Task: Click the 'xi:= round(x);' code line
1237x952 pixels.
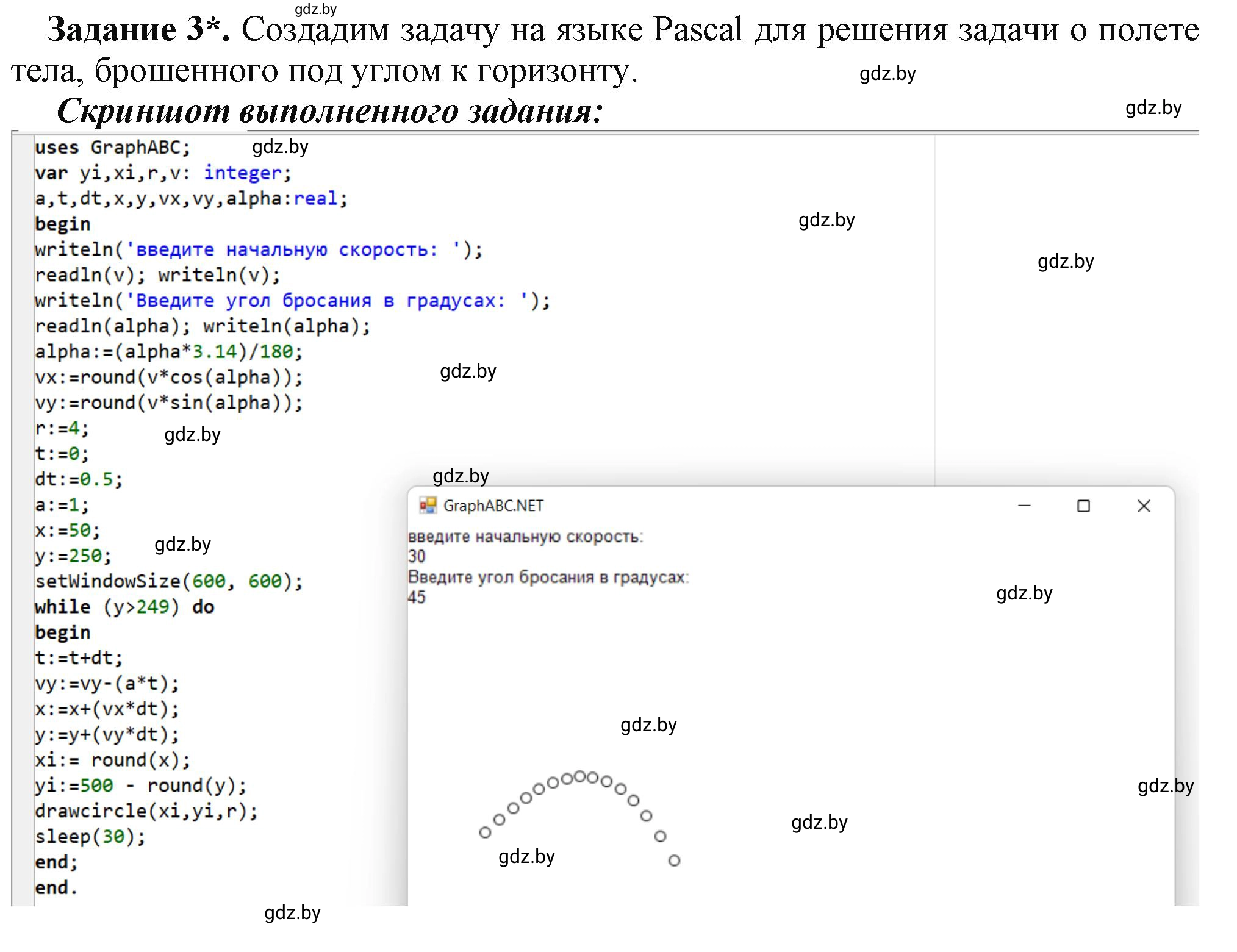Action: [113, 761]
